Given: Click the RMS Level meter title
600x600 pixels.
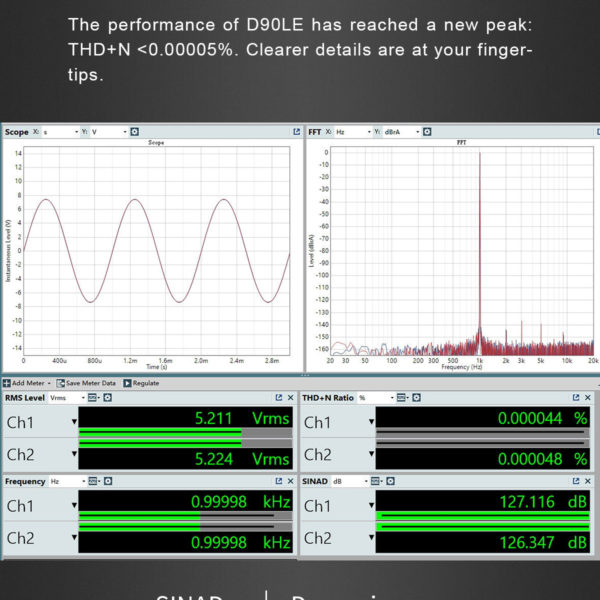Looking at the screenshot, I should tap(25, 398).
